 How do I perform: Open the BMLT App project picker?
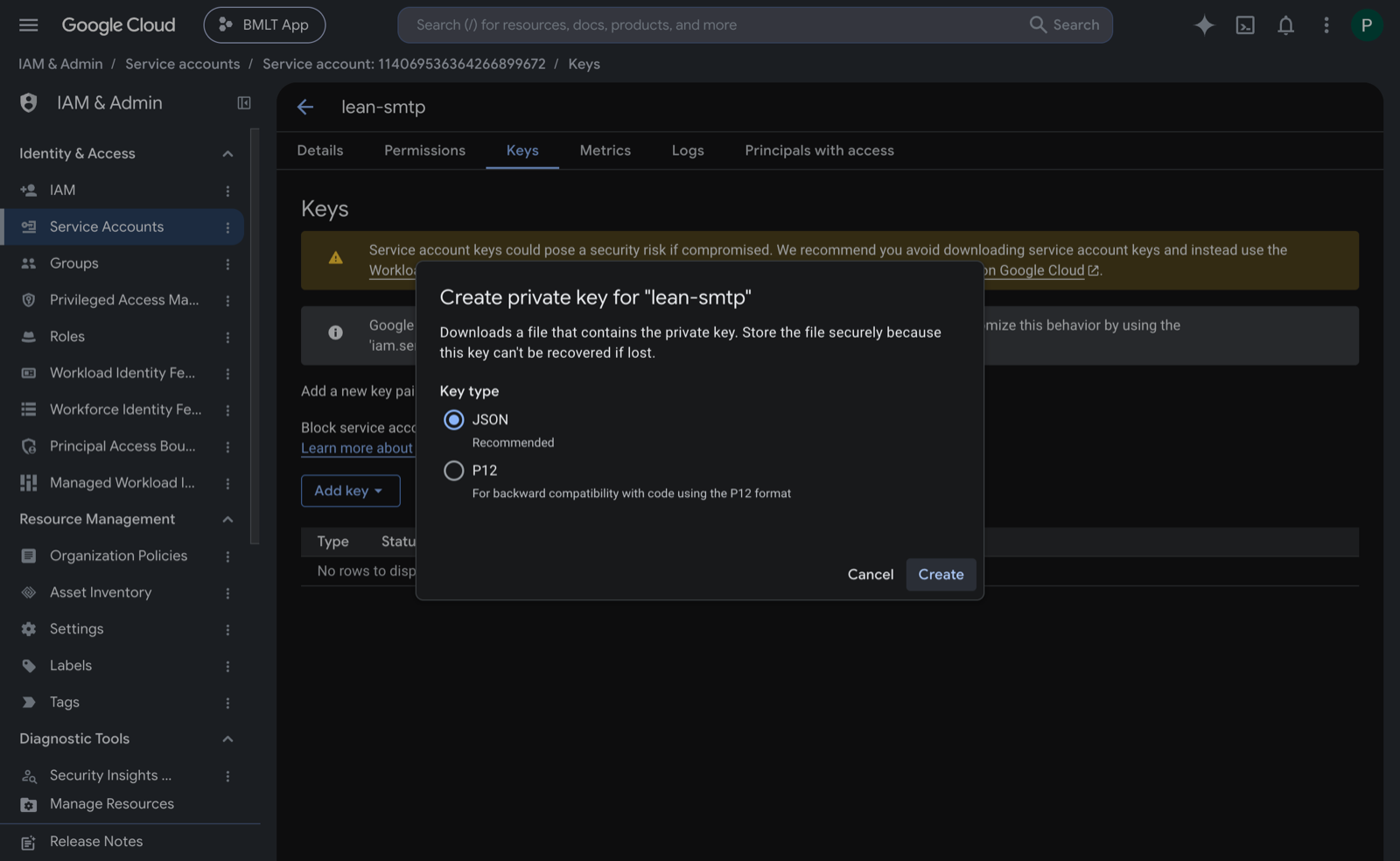coord(264,25)
